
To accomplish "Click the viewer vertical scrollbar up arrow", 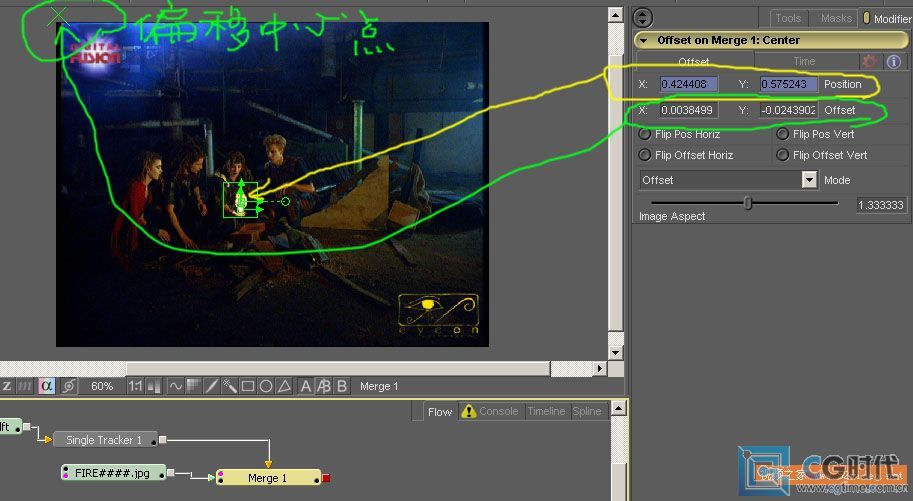I will coord(616,15).
